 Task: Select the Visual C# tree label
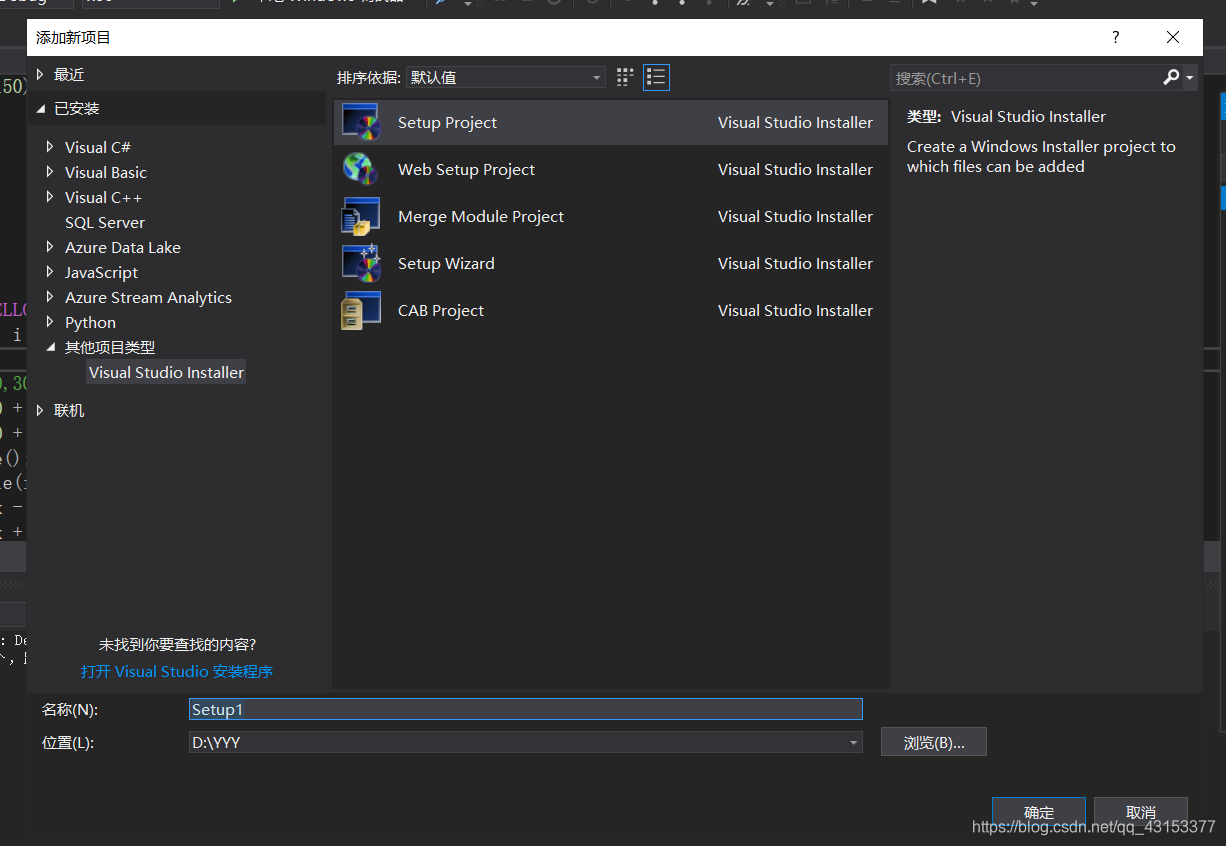point(98,147)
